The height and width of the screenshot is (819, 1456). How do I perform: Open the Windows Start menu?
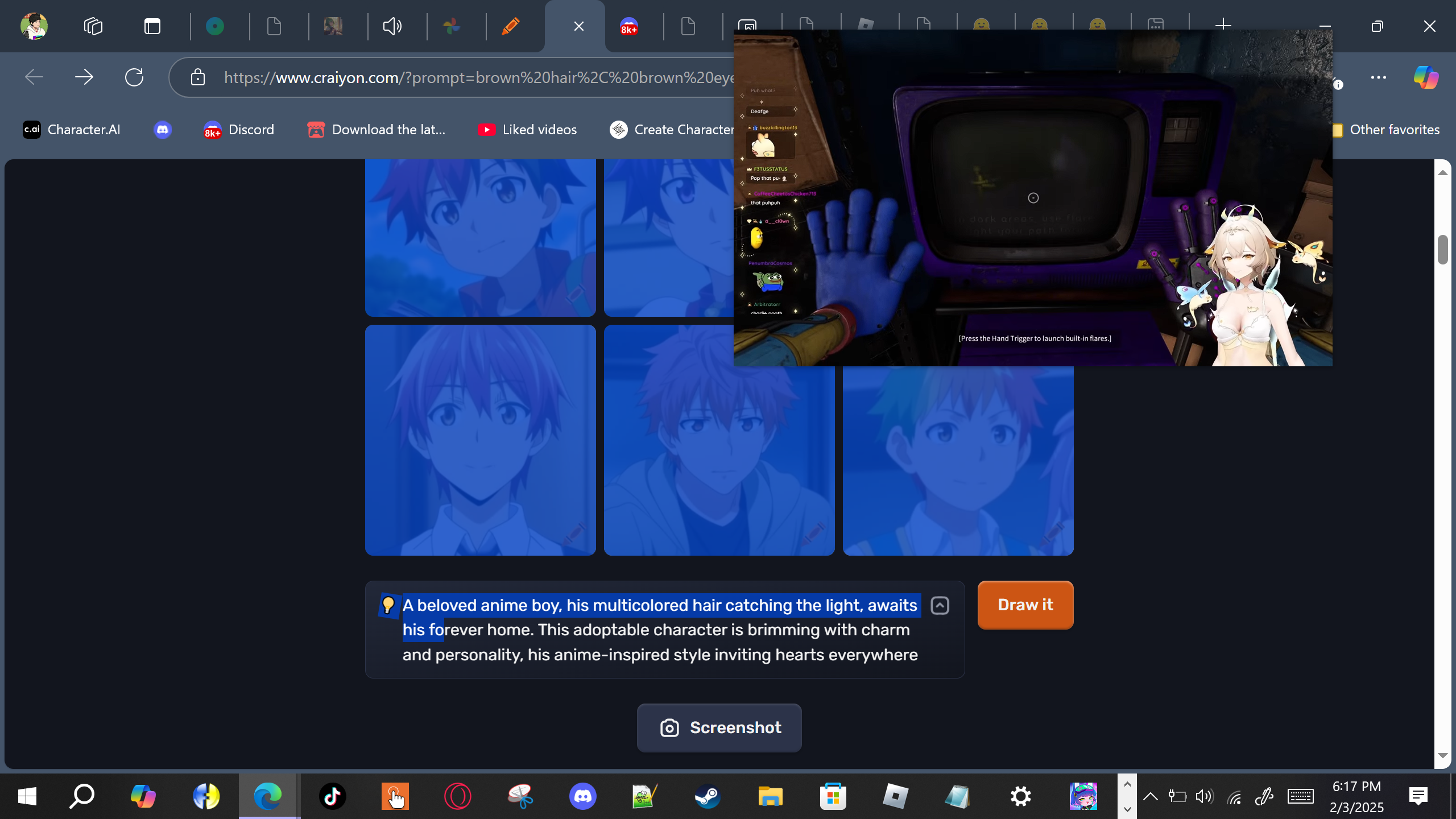pos(27,796)
